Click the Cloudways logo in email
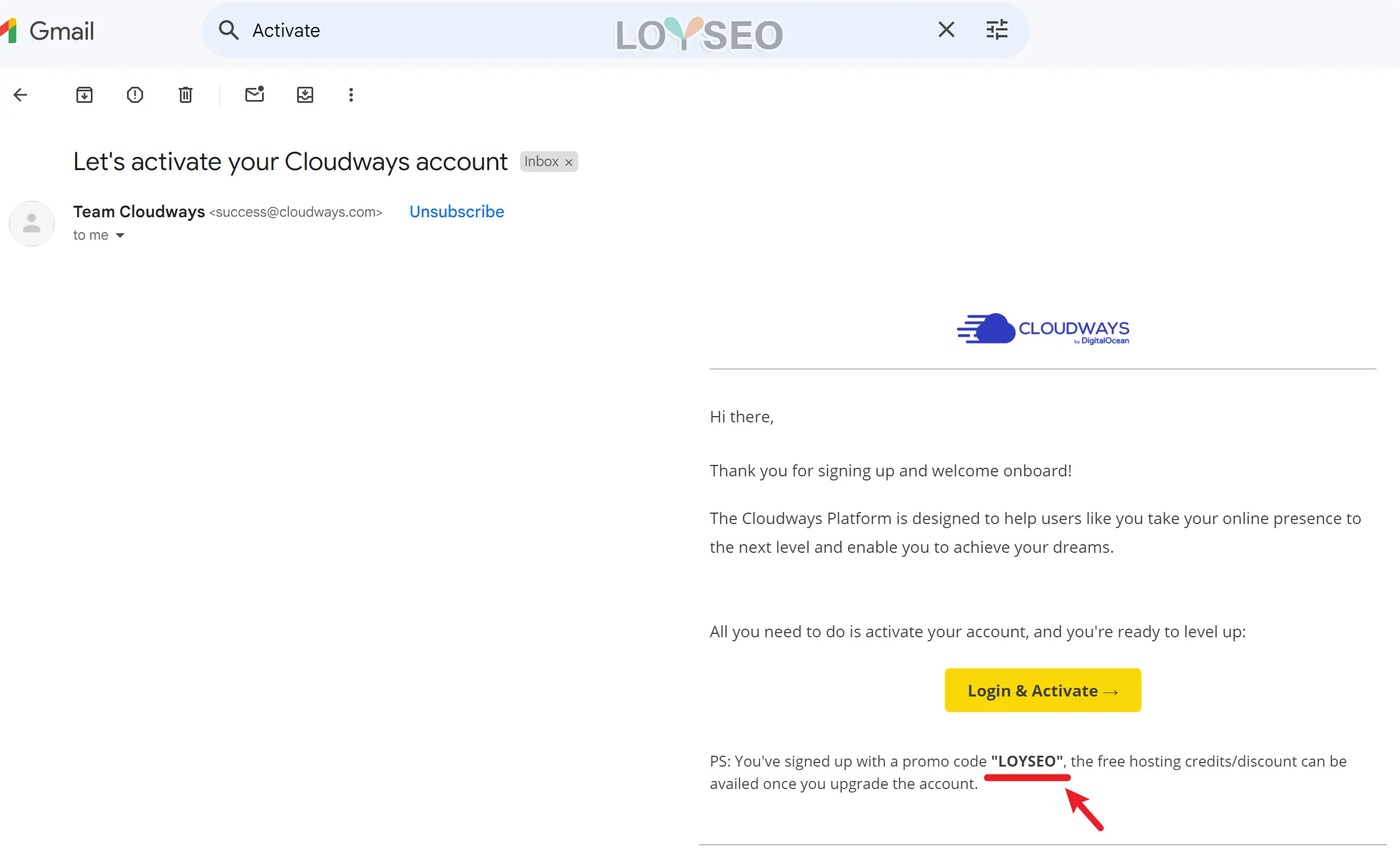The height and width of the screenshot is (862, 1400). click(x=1043, y=329)
